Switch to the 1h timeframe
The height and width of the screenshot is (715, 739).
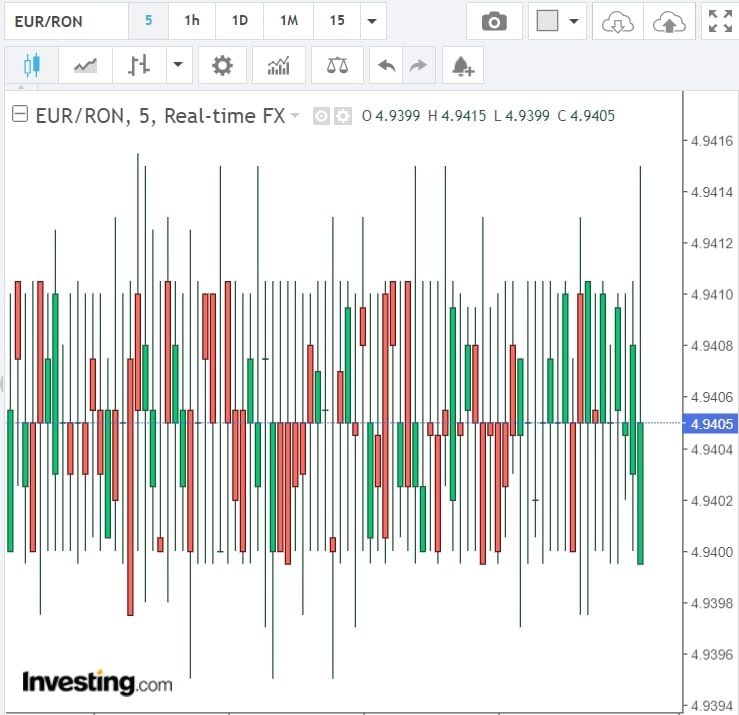point(191,21)
